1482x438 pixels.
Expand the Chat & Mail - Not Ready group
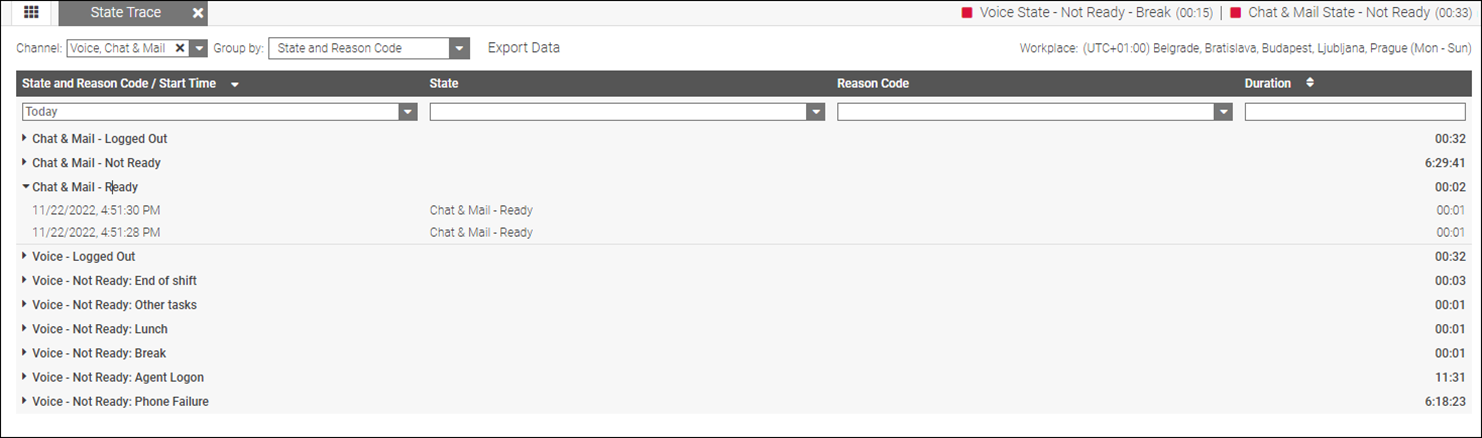tap(25, 163)
